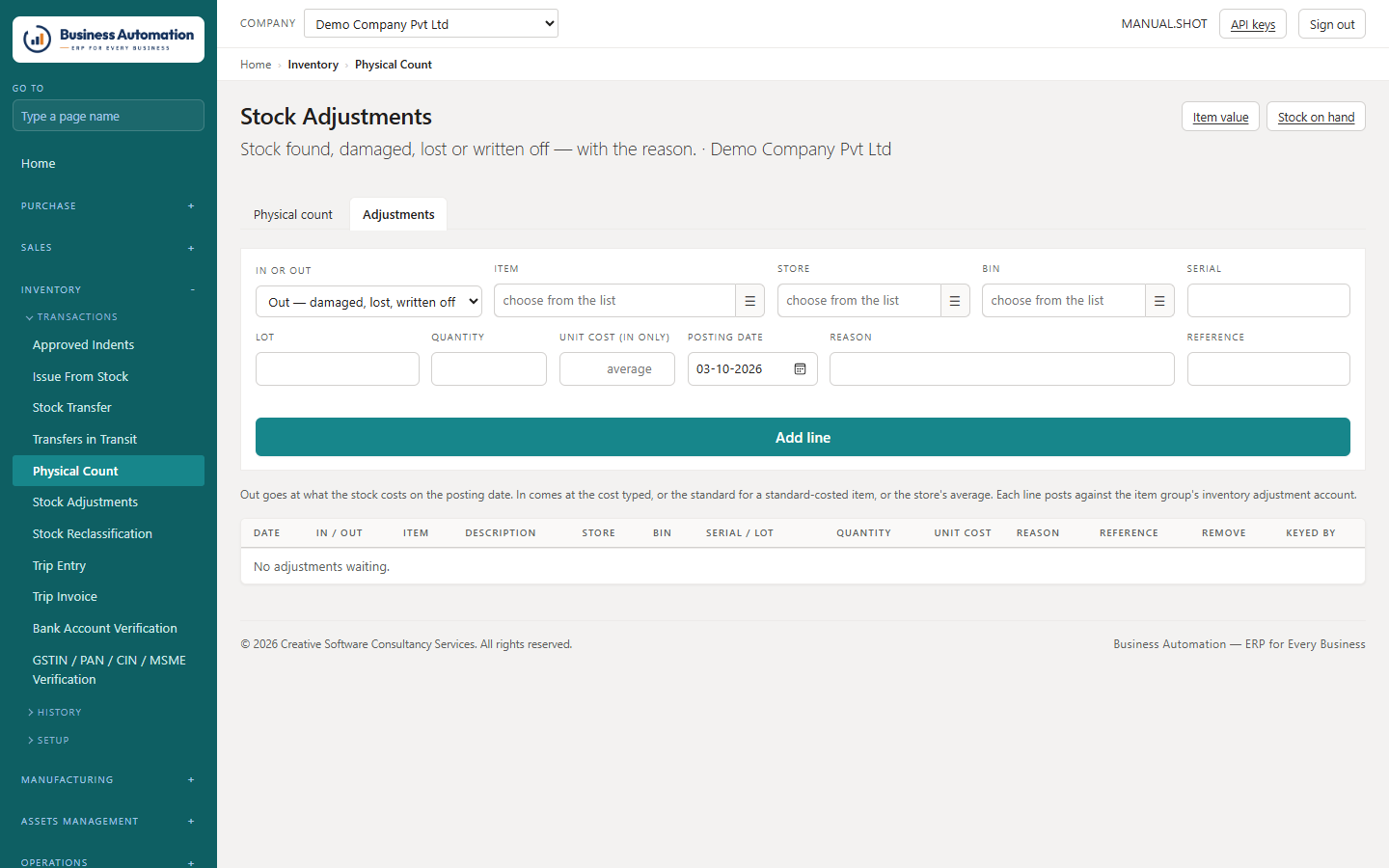Click the Reason input field
The width and height of the screenshot is (1389, 868).
(x=1002, y=369)
